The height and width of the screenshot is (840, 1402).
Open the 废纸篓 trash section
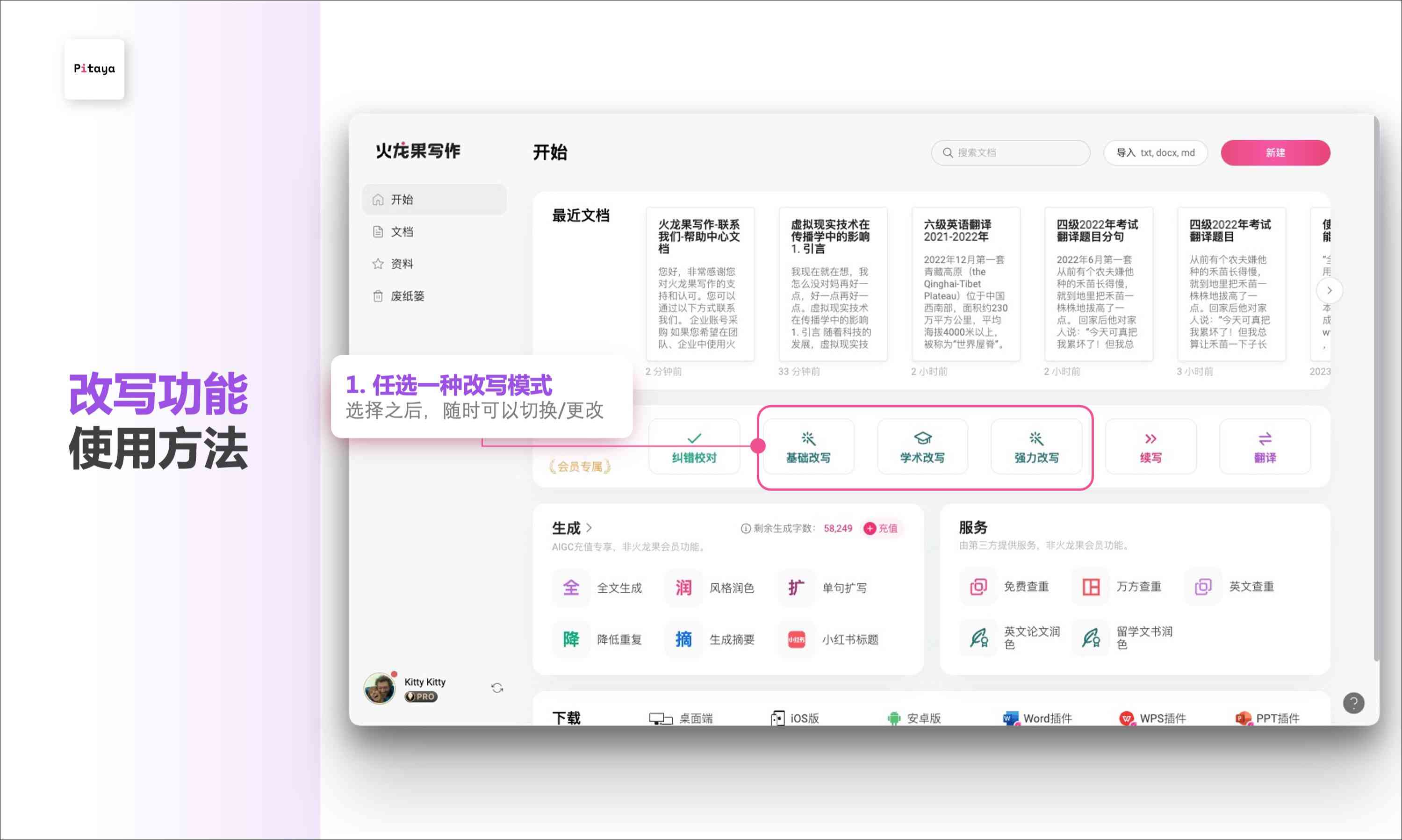409,295
